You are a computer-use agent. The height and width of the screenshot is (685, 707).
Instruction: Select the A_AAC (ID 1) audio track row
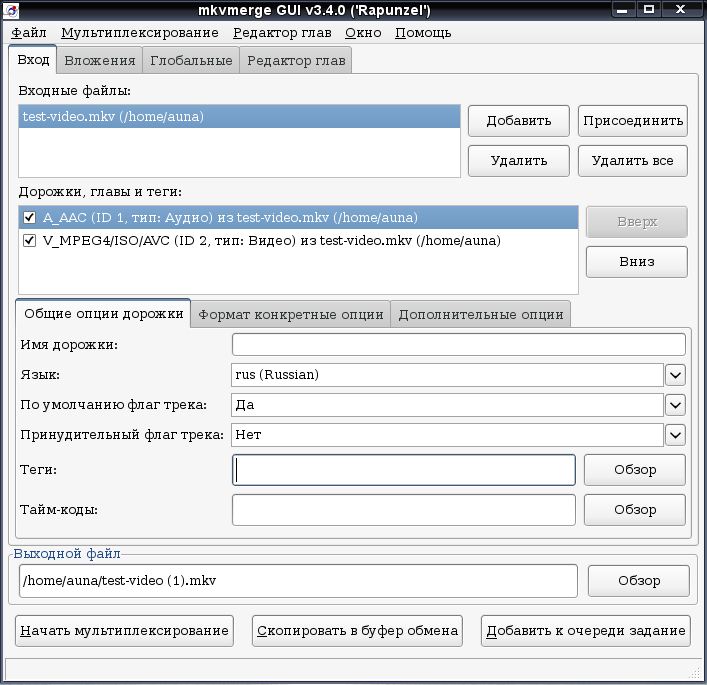pyautogui.click(x=298, y=218)
